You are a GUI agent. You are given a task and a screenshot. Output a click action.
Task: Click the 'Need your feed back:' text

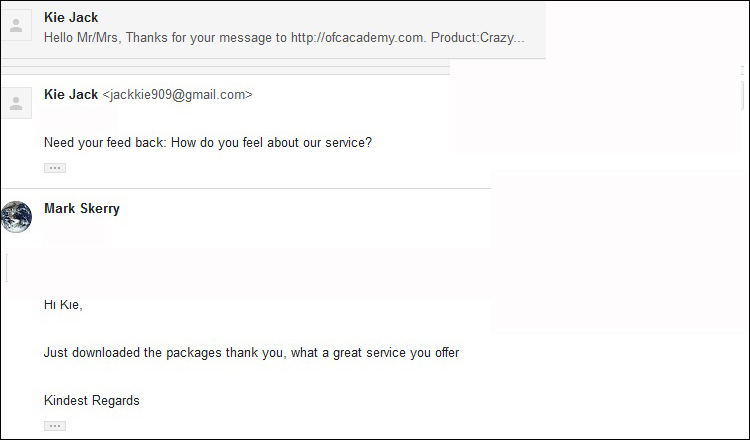tap(105, 143)
